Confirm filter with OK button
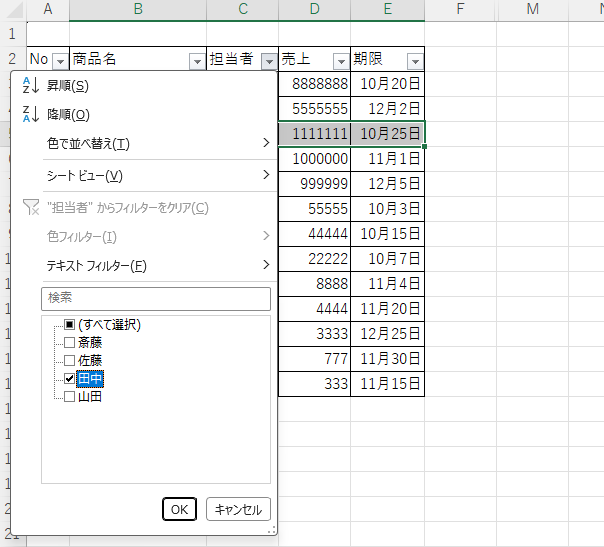604x547 pixels. click(180, 509)
